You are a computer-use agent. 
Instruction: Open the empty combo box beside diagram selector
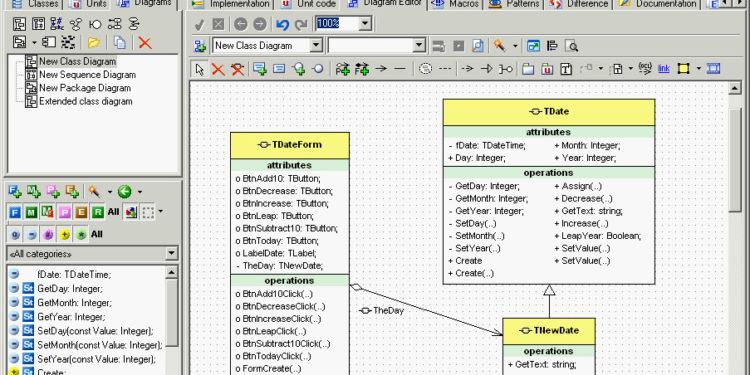(419, 46)
